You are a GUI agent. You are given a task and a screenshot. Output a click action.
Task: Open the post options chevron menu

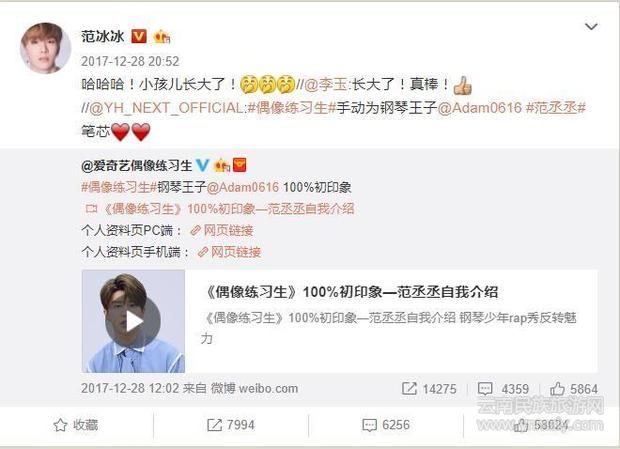591,27
